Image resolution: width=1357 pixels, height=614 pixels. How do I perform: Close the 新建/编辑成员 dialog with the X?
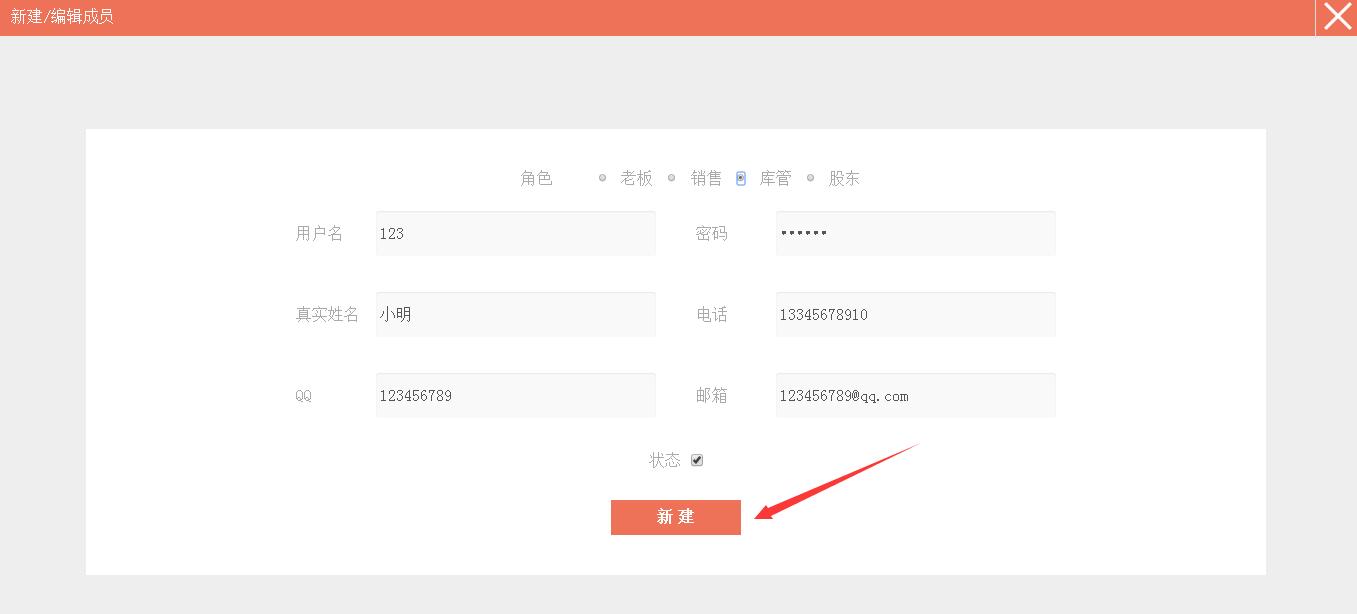(x=1336, y=16)
